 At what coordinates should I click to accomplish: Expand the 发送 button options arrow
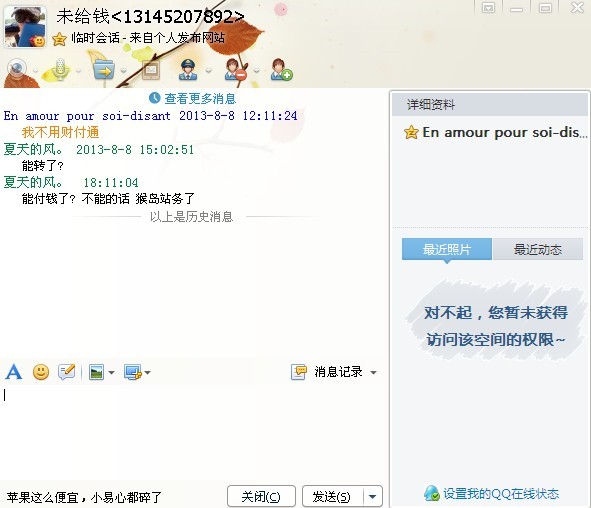coord(372,497)
